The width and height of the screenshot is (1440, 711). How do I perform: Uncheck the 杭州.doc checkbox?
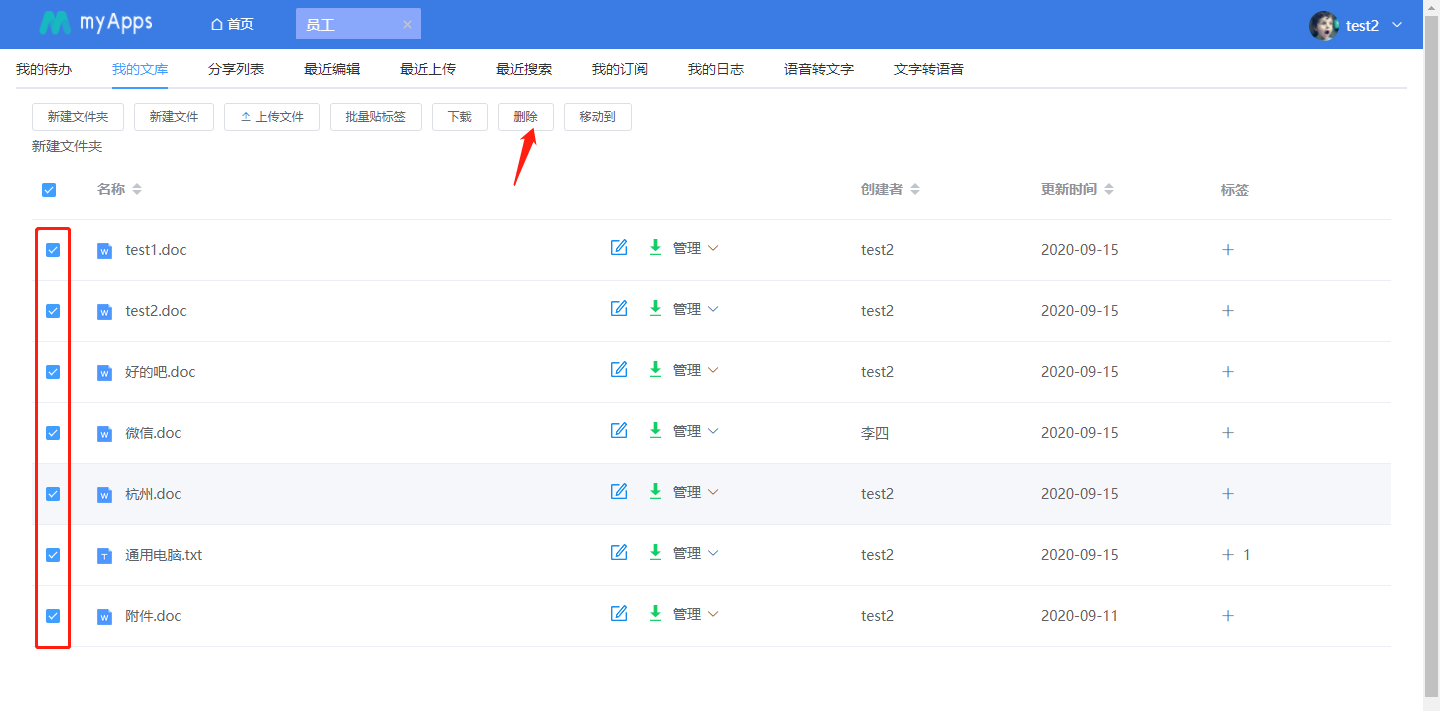click(53, 494)
